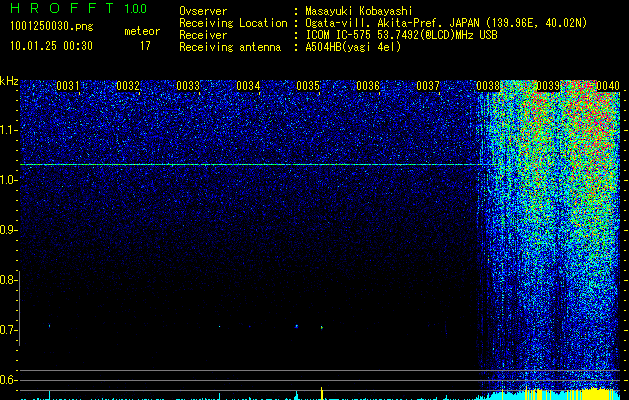Click the 0040 time marker

pyautogui.click(x=608, y=86)
